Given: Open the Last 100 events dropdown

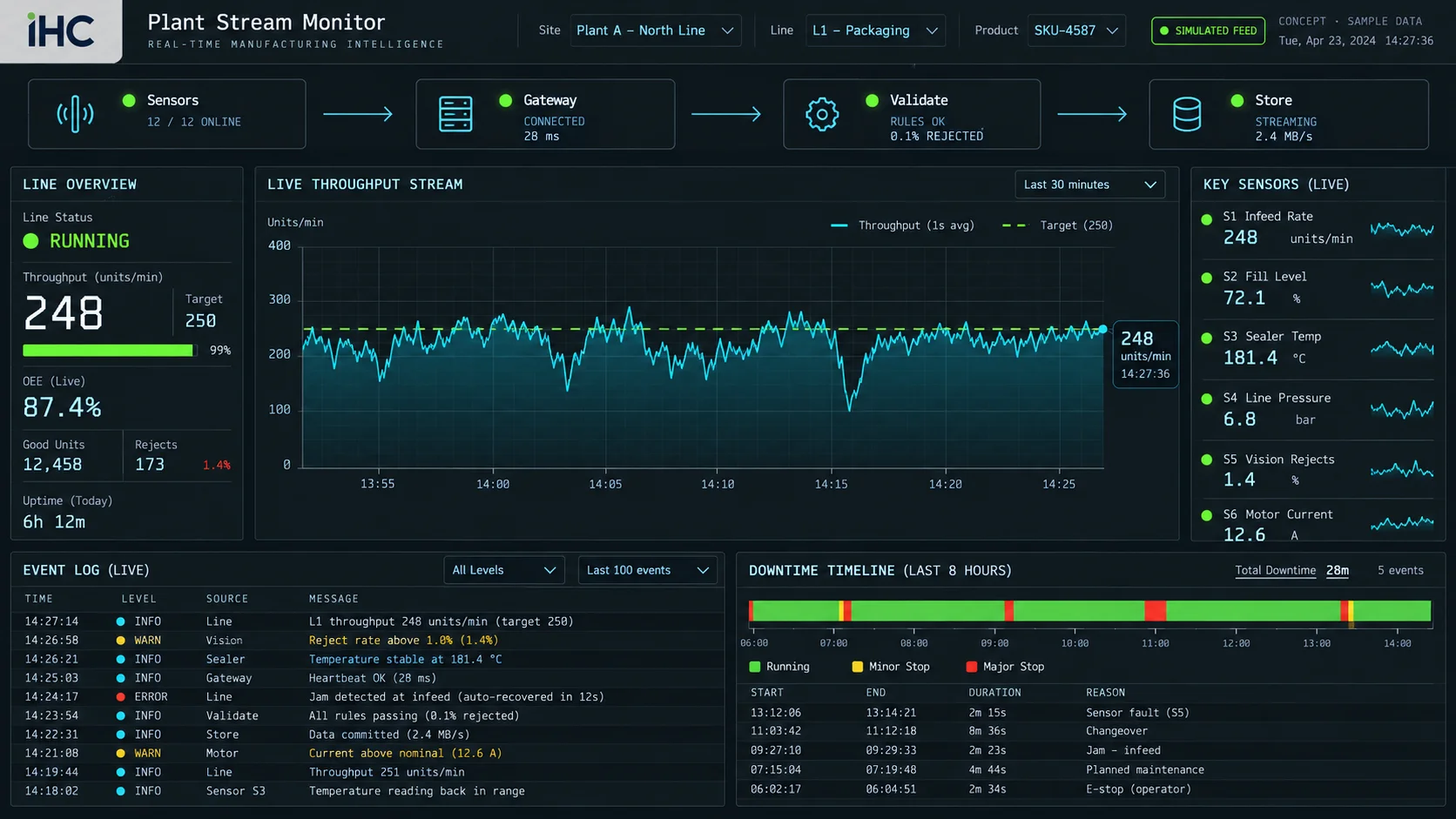Looking at the screenshot, I should coord(647,570).
